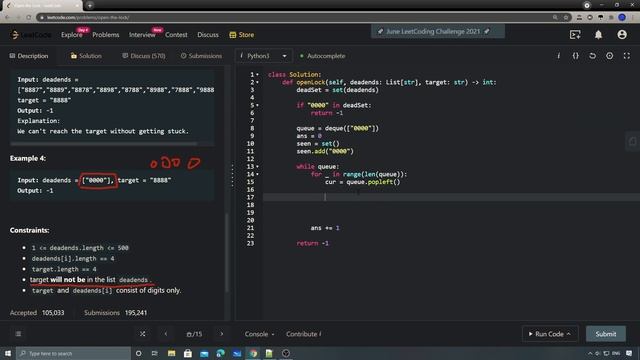Click the 'return -1' text on line 23
This screenshot has width=640, height=360.
(x=313, y=243)
